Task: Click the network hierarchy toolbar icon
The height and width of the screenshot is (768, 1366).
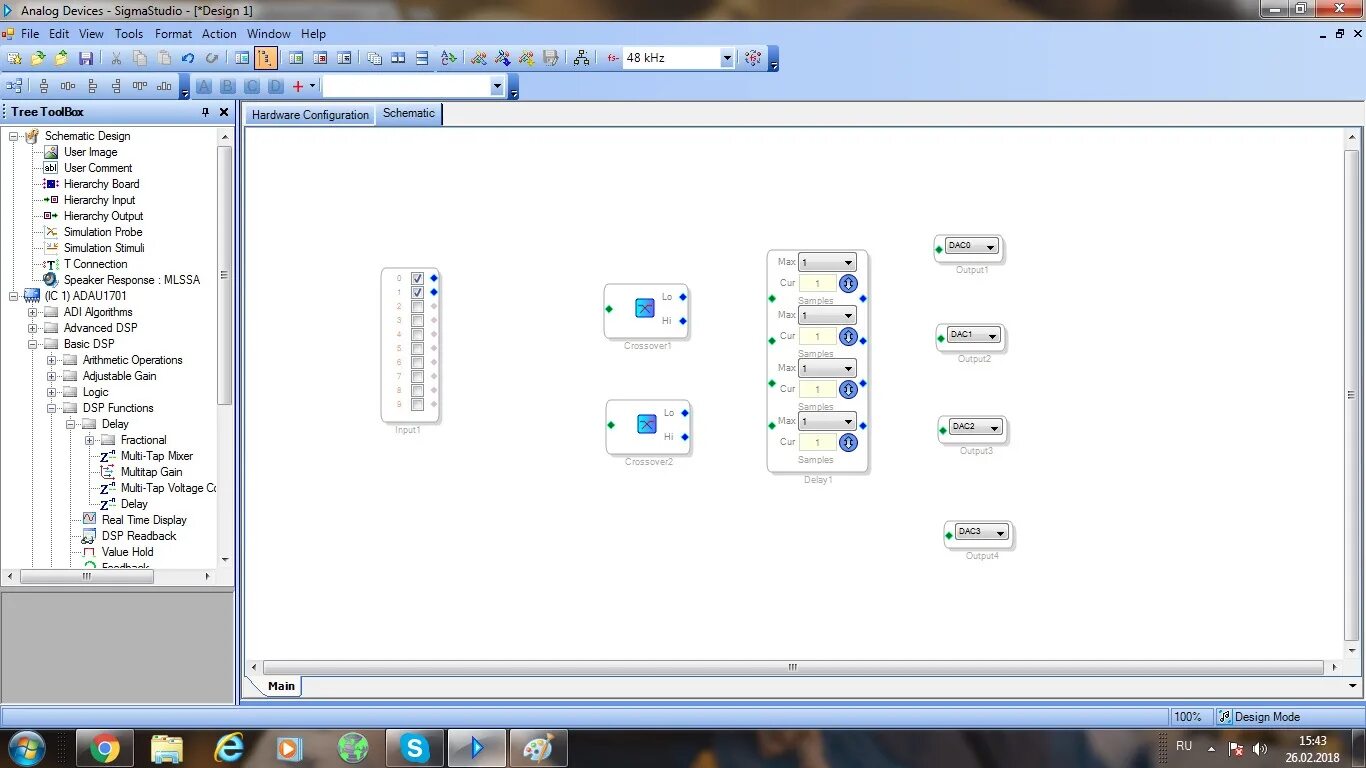Action: point(581,58)
